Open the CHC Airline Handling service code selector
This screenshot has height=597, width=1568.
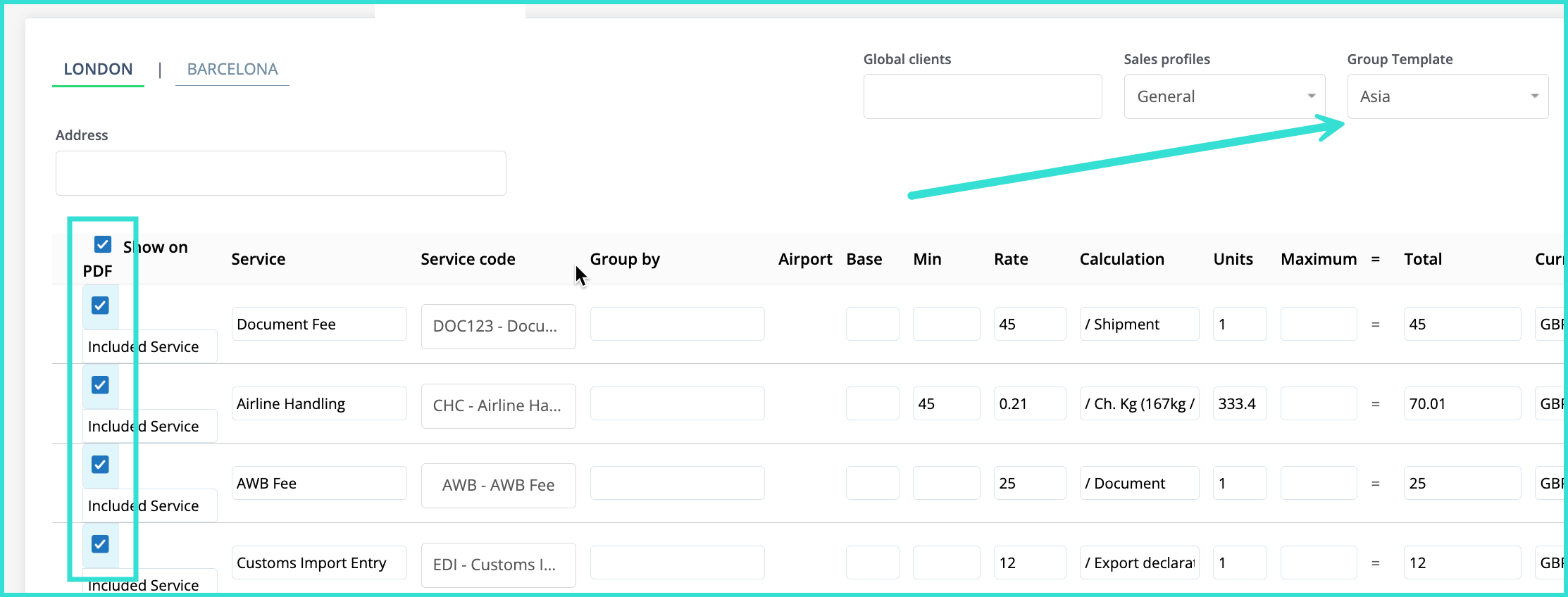click(x=498, y=406)
